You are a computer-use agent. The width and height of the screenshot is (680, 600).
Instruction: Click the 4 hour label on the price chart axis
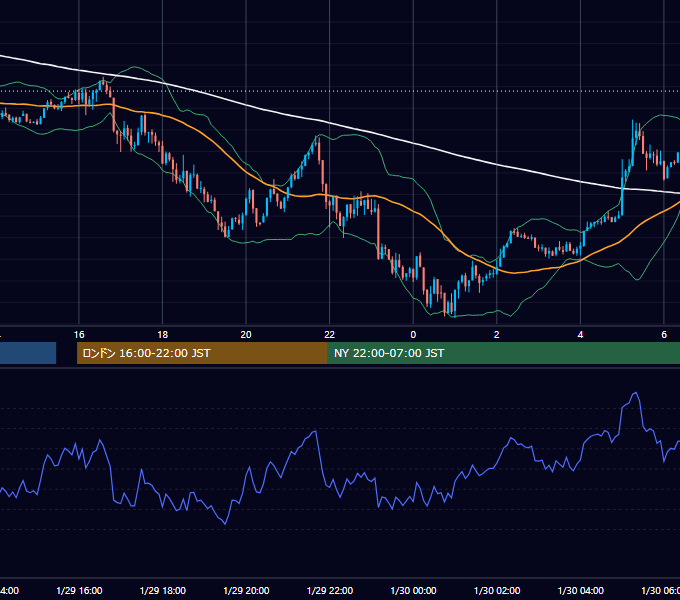(580, 335)
